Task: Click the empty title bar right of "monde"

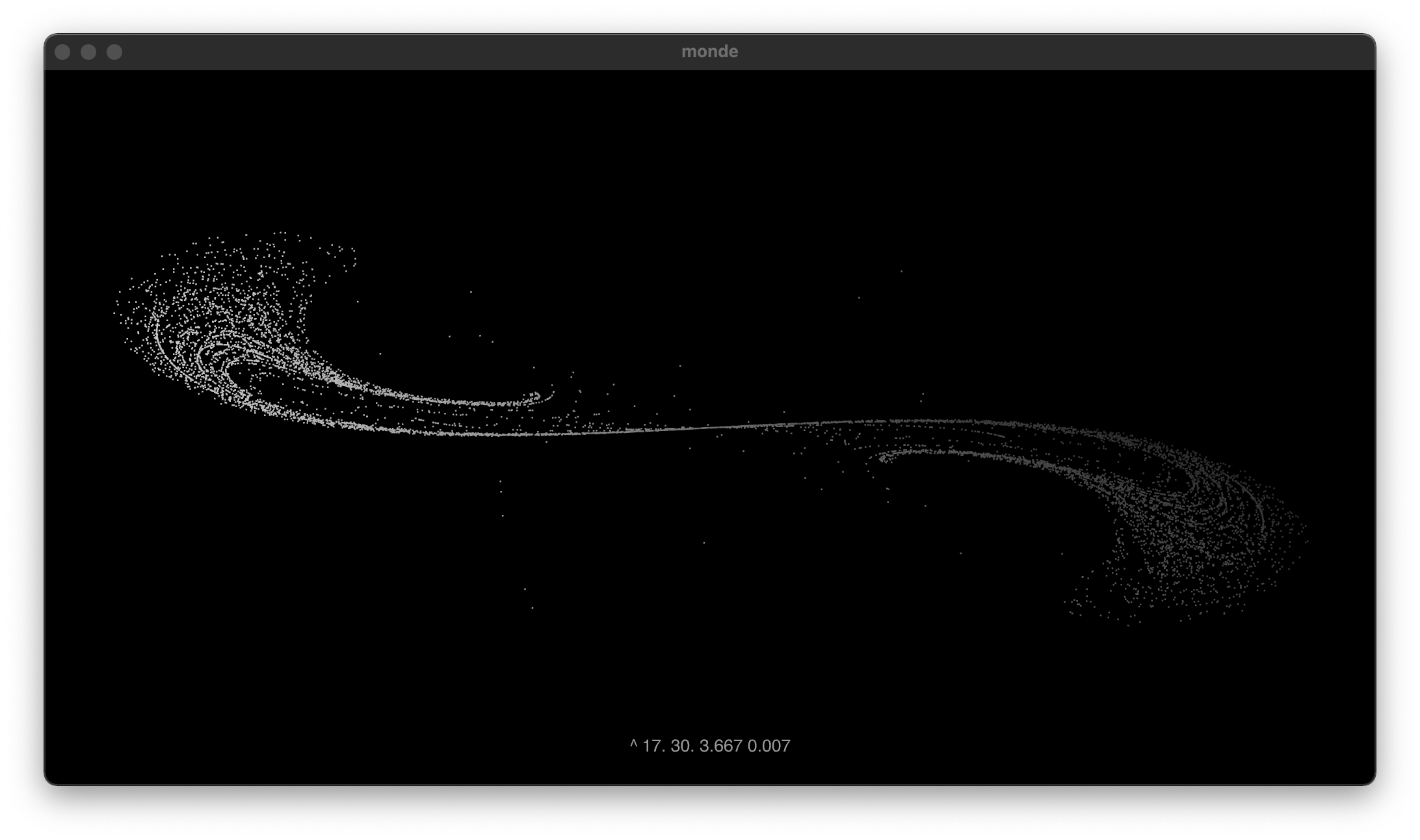Action: pyautogui.click(x=1040, y=52)
